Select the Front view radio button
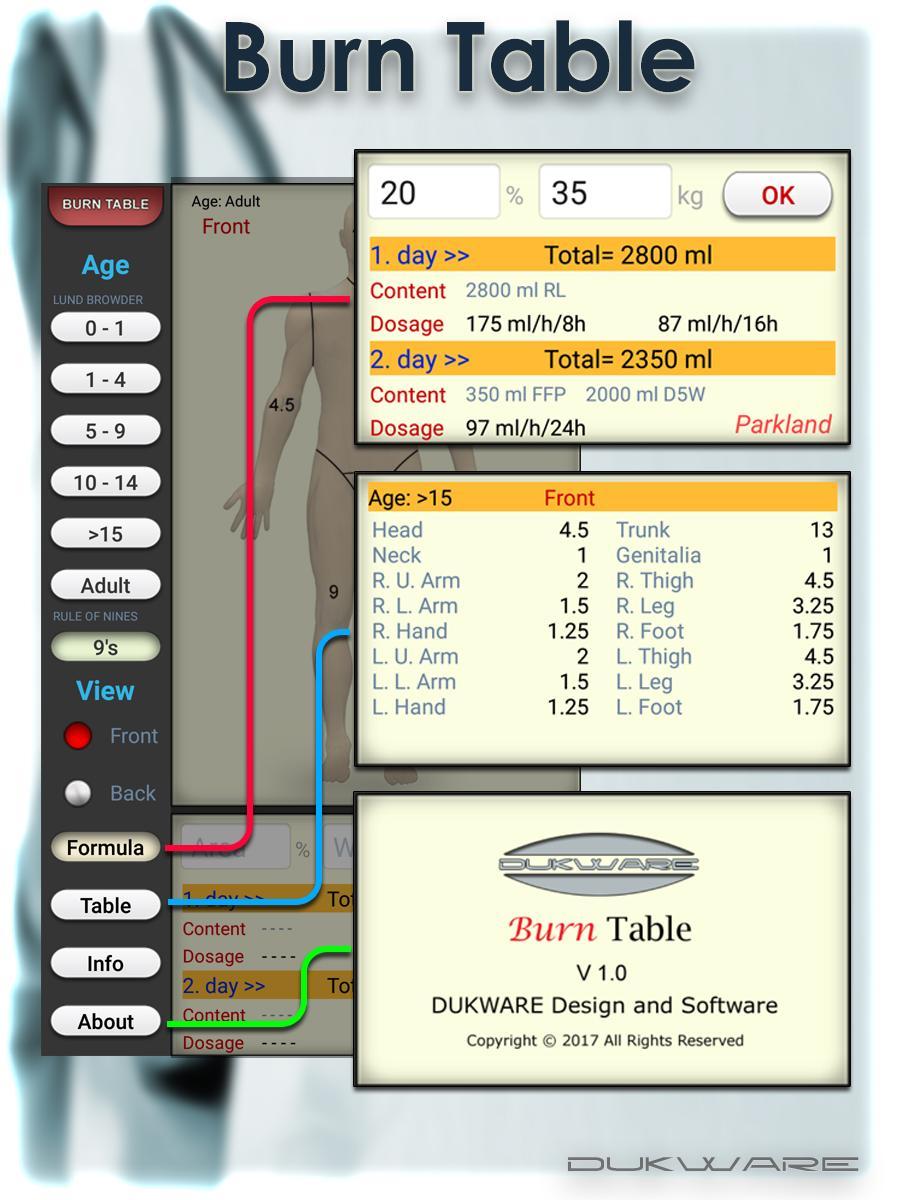Viewport: 900px width, 1200px height. pyautogui.click(x=78, y=736)
